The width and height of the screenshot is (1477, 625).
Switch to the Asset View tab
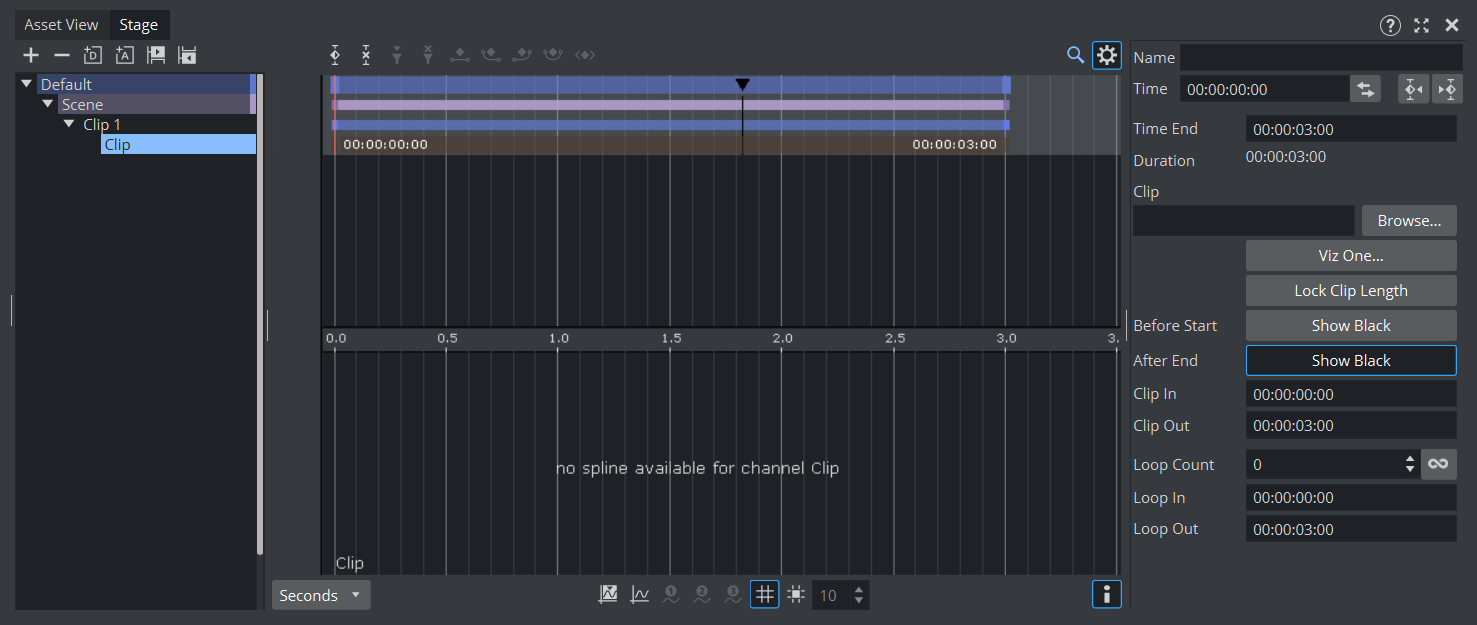tap(61, 25)
